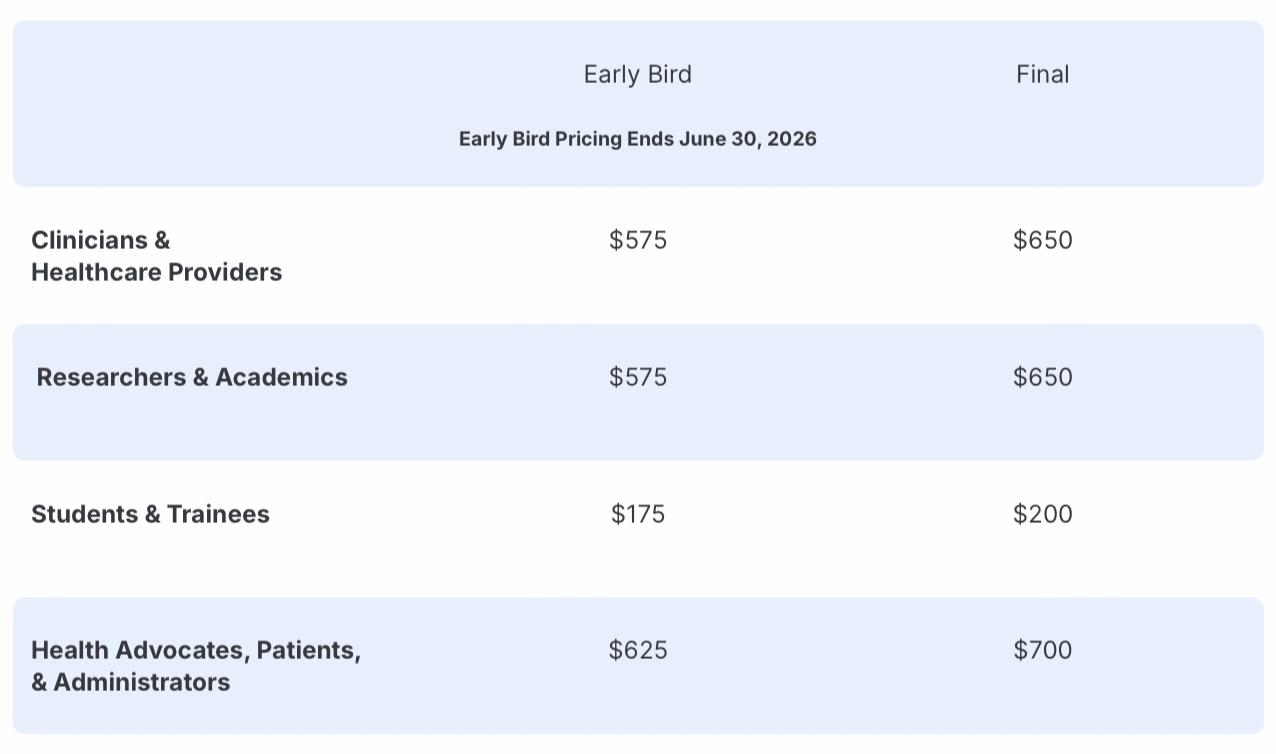Select Researchers & Academics Final $650
Screen dimensions: 1276x754
point(1042,377)
